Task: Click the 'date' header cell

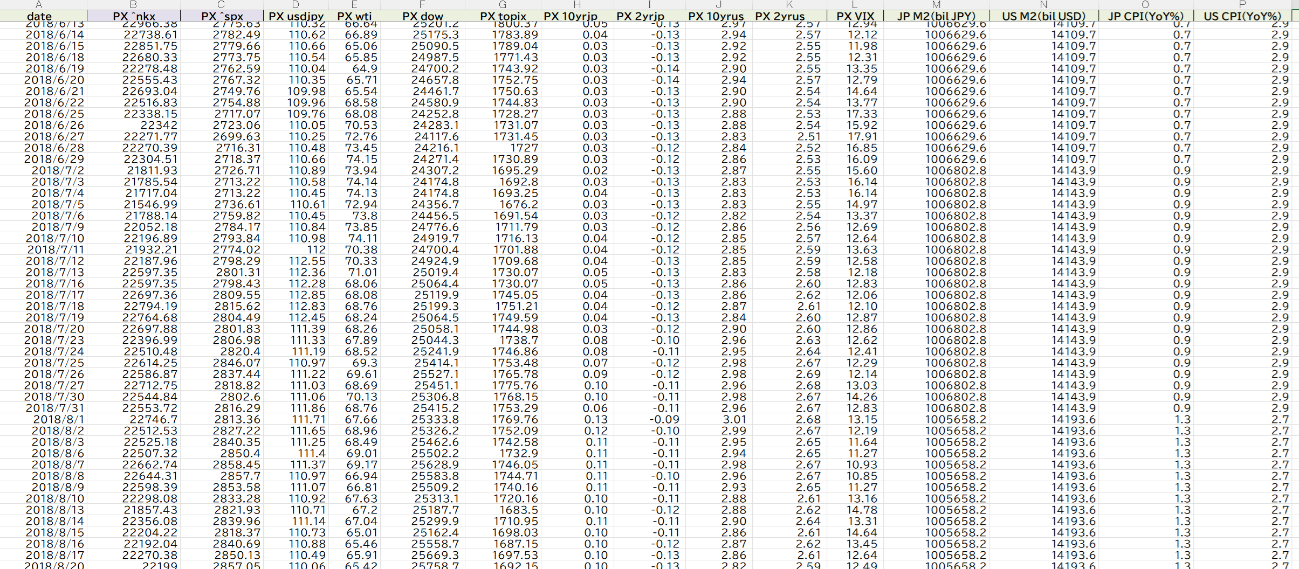Action: (x=40, y=16)
